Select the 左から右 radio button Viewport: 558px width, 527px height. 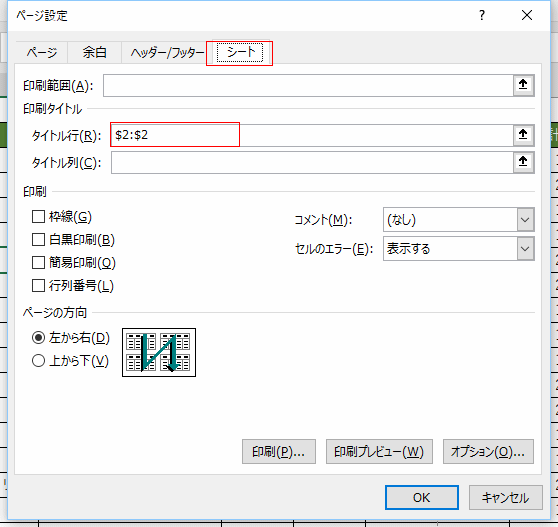pos(38,338)
